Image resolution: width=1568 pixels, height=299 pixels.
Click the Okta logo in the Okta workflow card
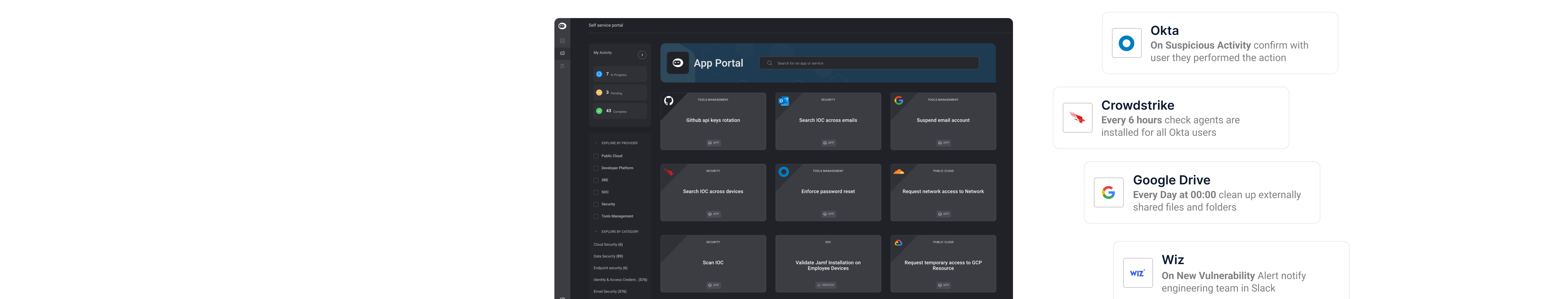(1127, 43)
